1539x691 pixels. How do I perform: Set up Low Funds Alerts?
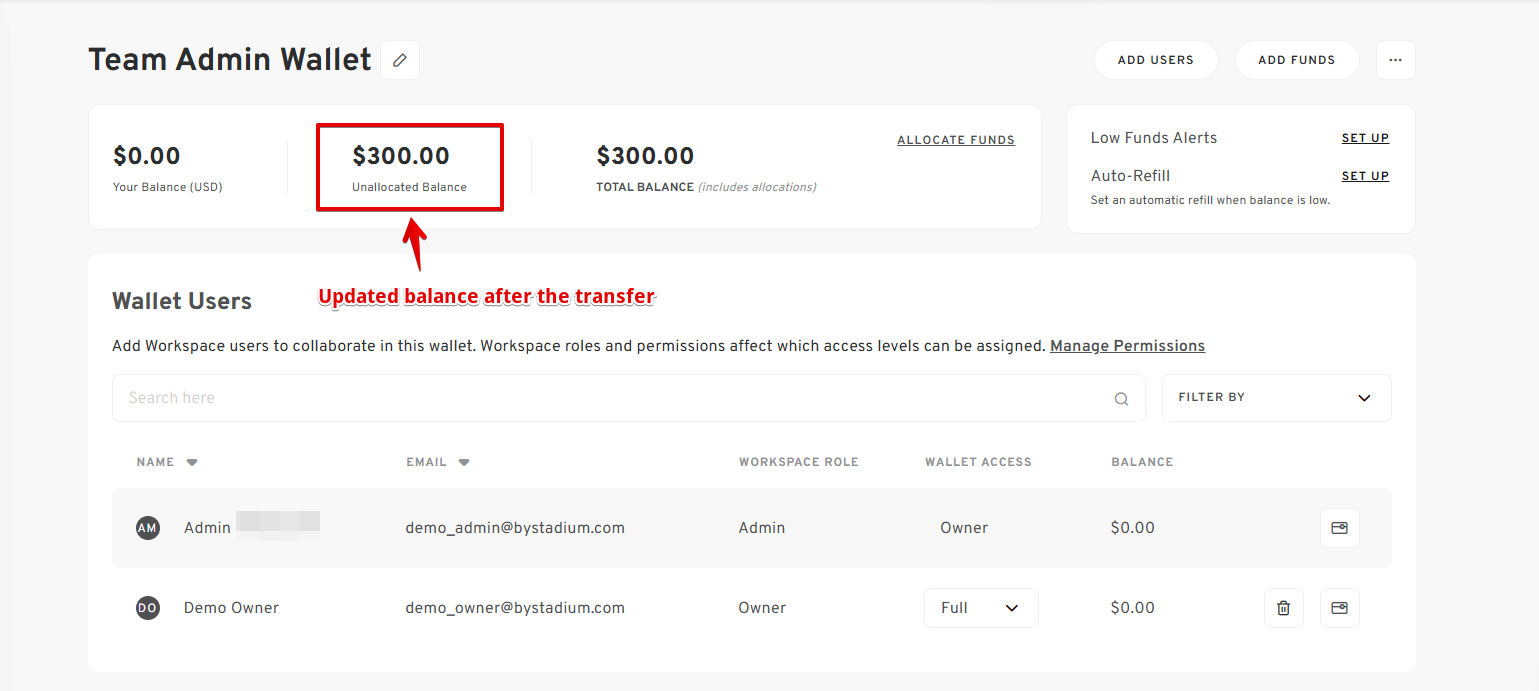pos(1365,138)
